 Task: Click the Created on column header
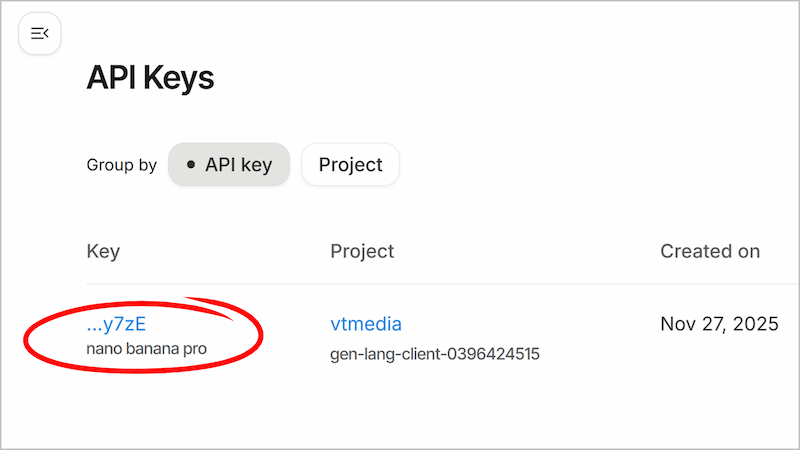point(710,251)
